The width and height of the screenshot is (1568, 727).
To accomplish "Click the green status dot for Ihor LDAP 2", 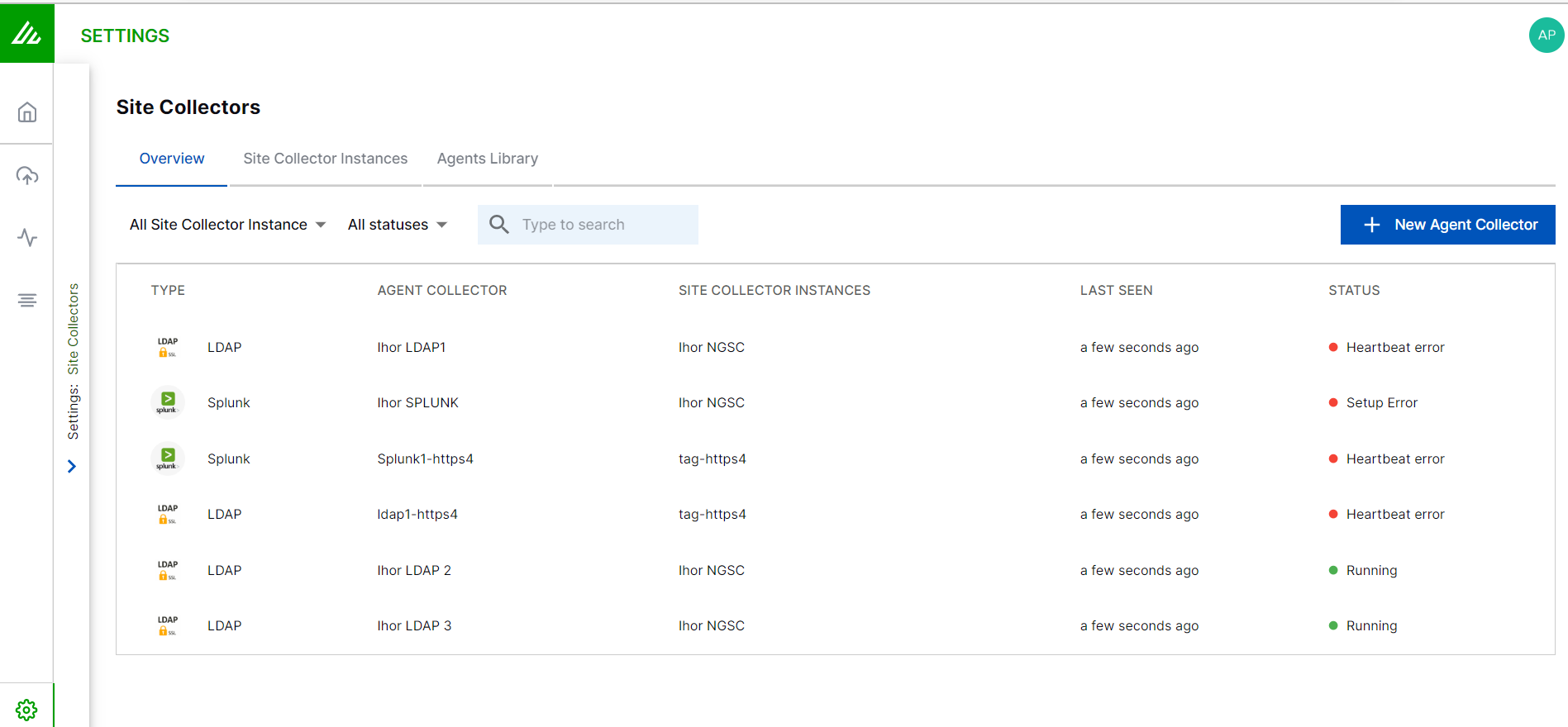I will coord(1333,570).
